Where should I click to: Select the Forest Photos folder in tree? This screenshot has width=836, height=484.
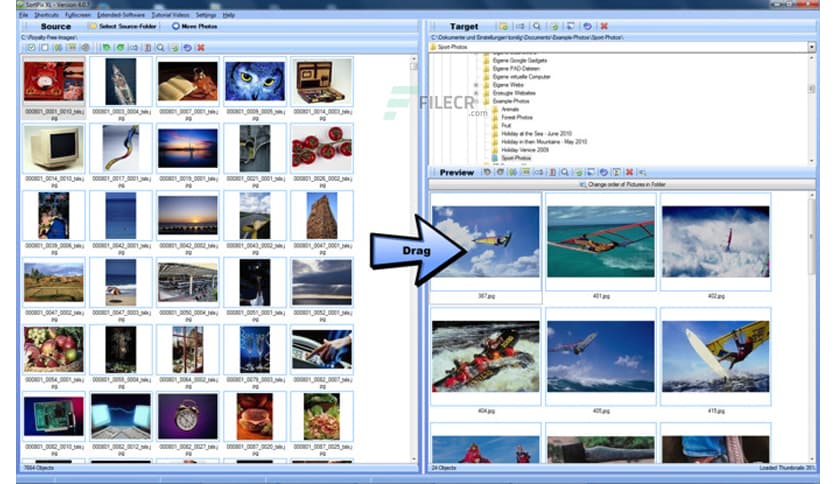[x=517, y=117]
